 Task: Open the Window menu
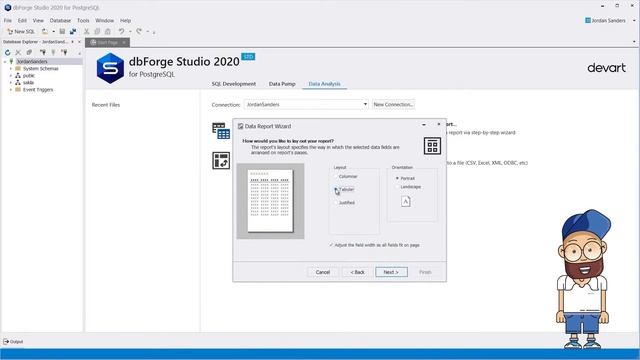click(104, 20)
